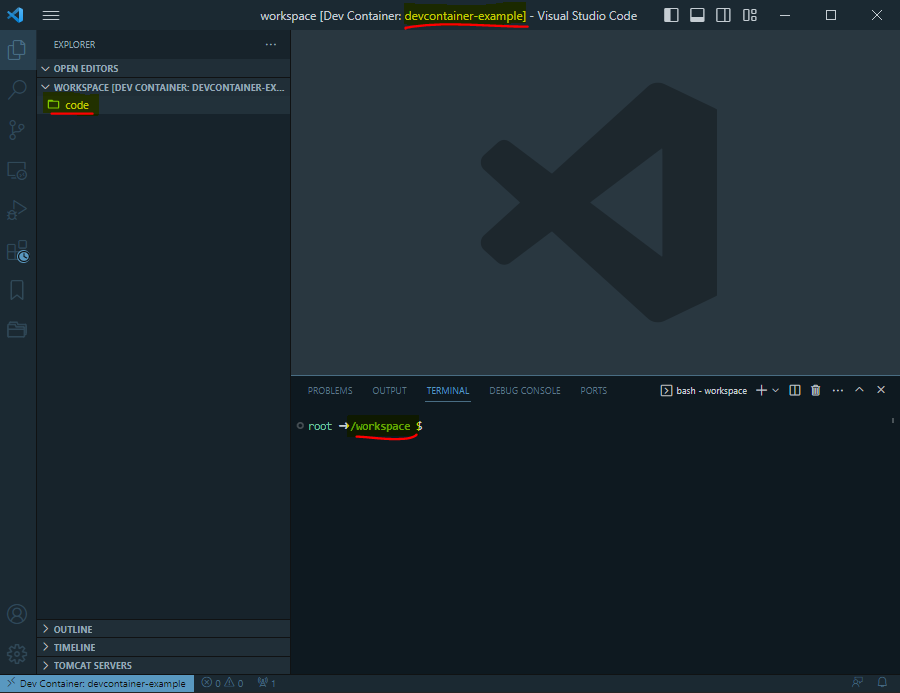The height and width of the screenshot is (693, 900).
Task: Toggle the bottom panel layout button
Action: click(697, 16)
